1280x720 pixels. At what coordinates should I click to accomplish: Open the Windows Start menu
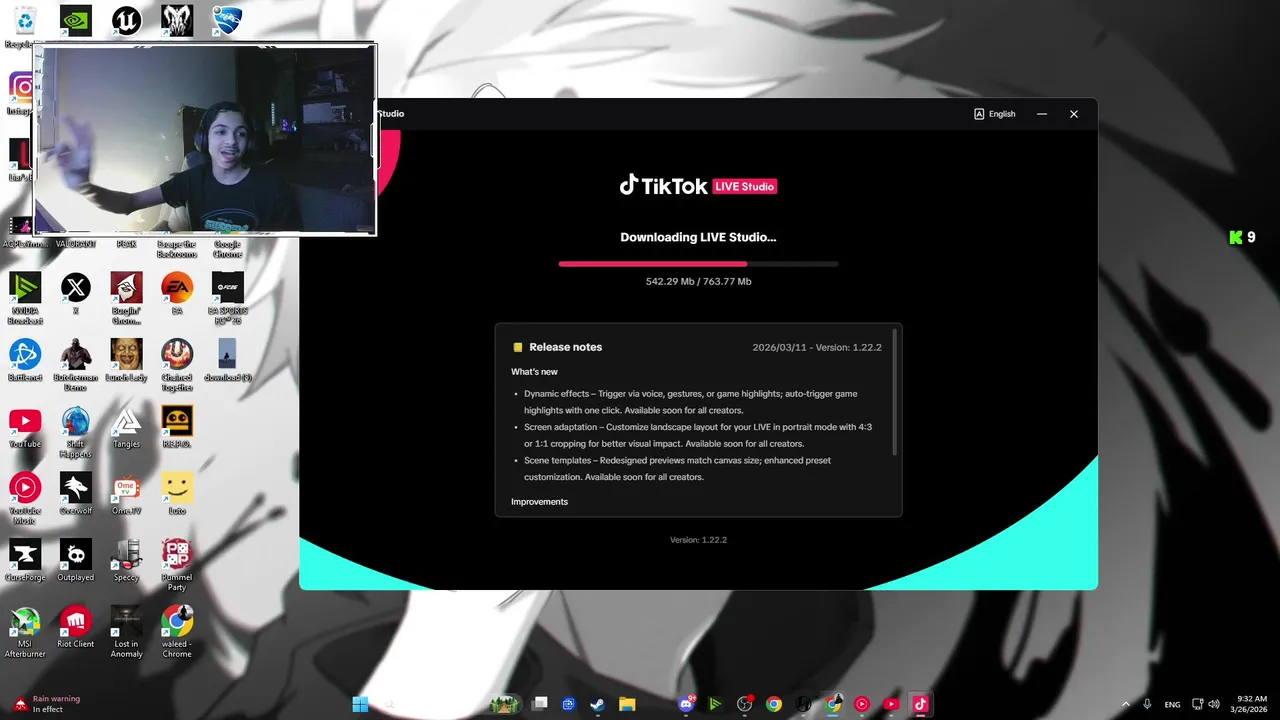360,704
